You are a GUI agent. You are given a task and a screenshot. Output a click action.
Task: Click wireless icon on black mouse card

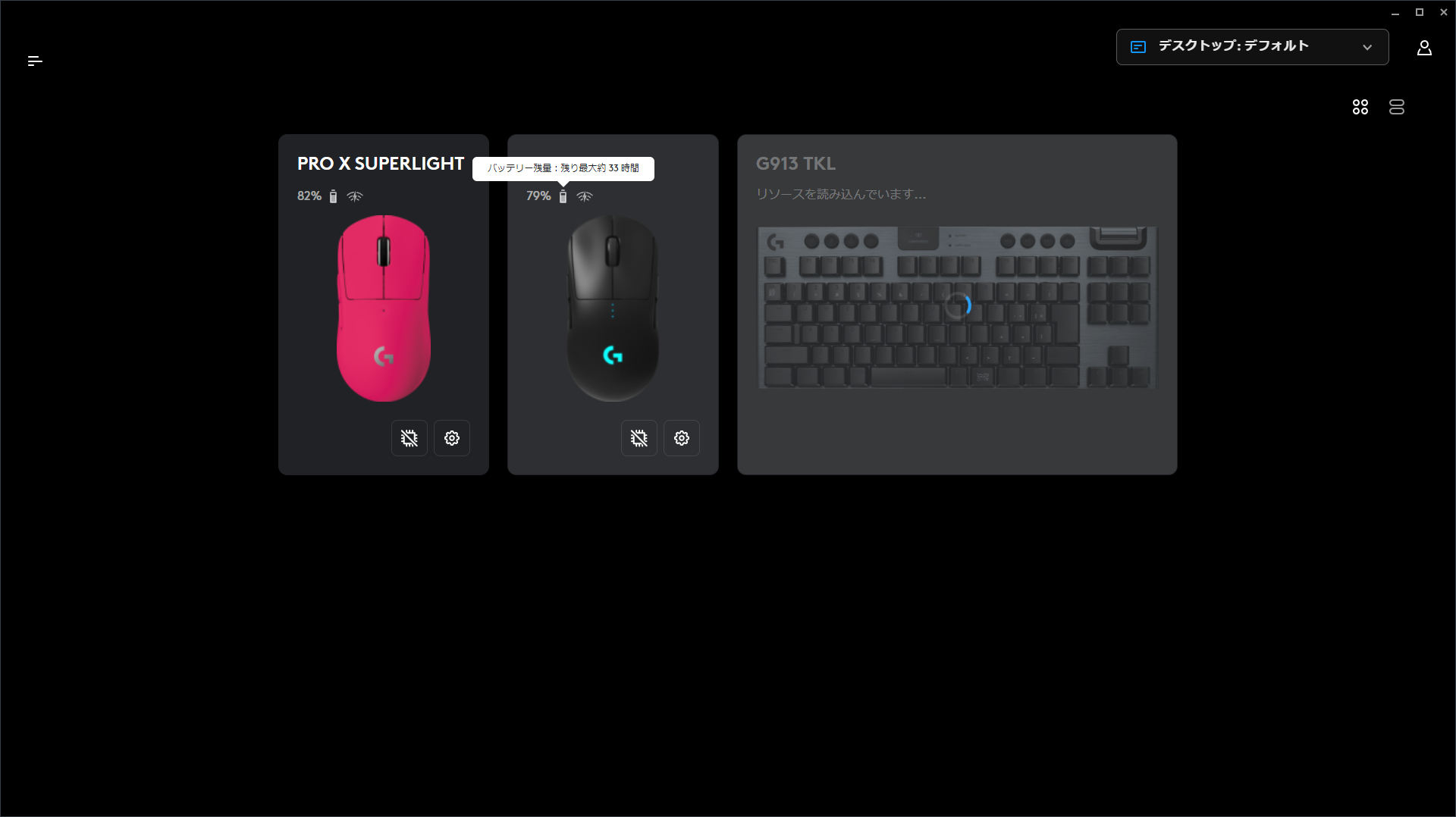pyautogui.click(x=584, y=196)
